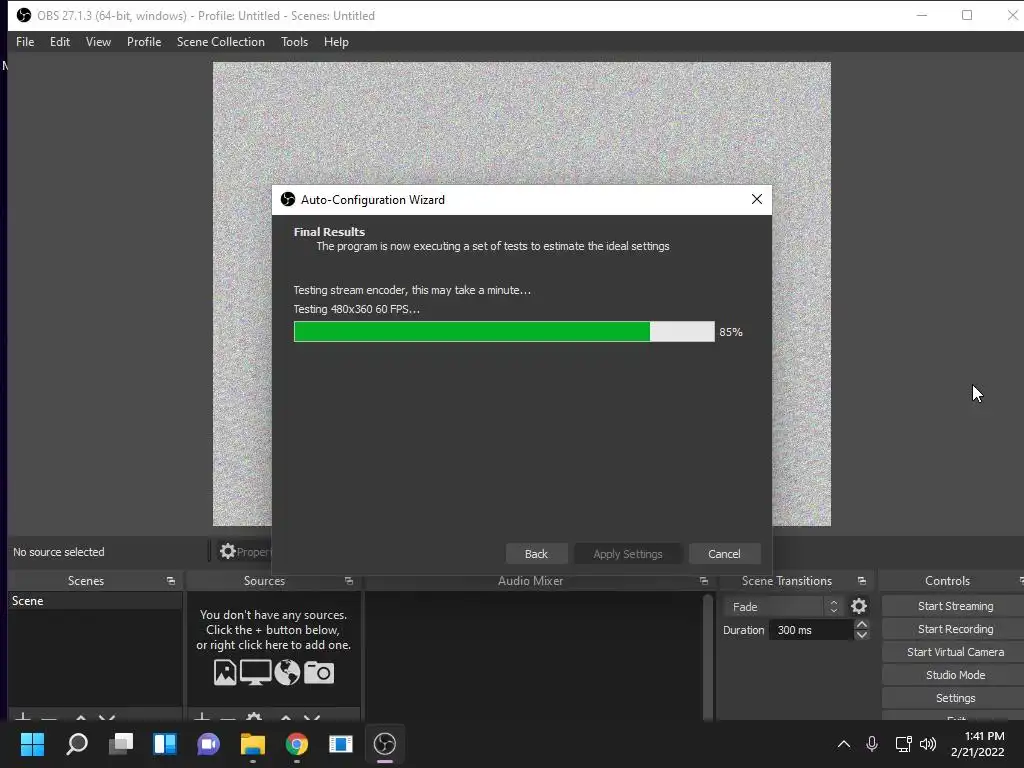This screenshot has width=1024, height=768.
Task: Cancel the Auto-Configuration Wizard
Action: (724, 554)
